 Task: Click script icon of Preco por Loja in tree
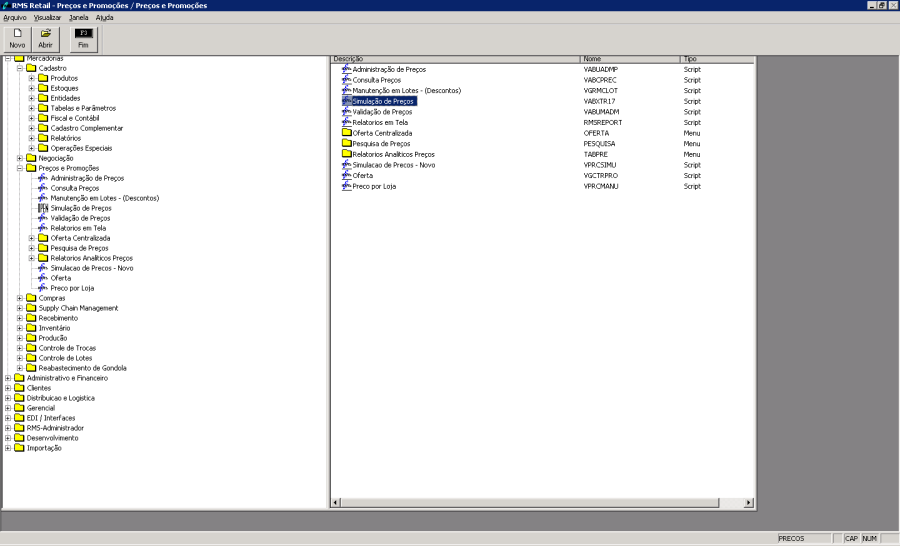[43, 288]
